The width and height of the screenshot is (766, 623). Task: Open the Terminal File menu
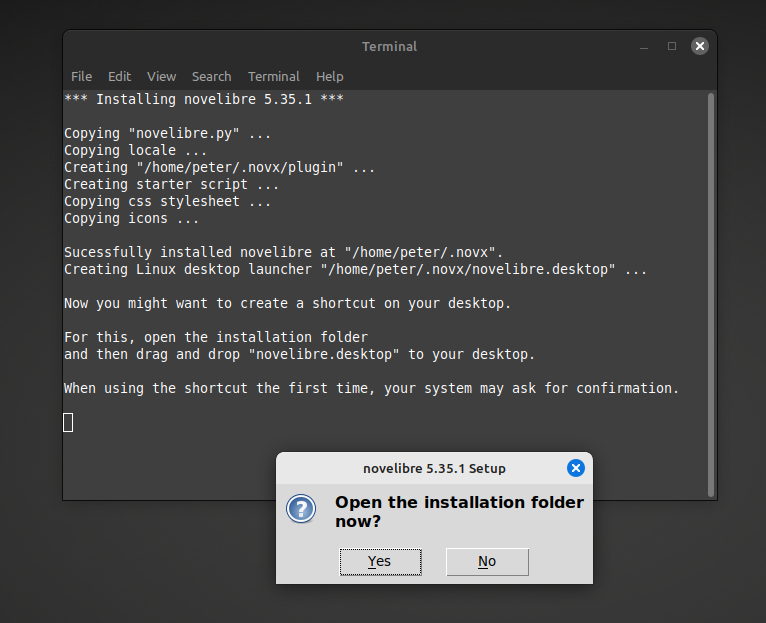(x=81, y=77)
